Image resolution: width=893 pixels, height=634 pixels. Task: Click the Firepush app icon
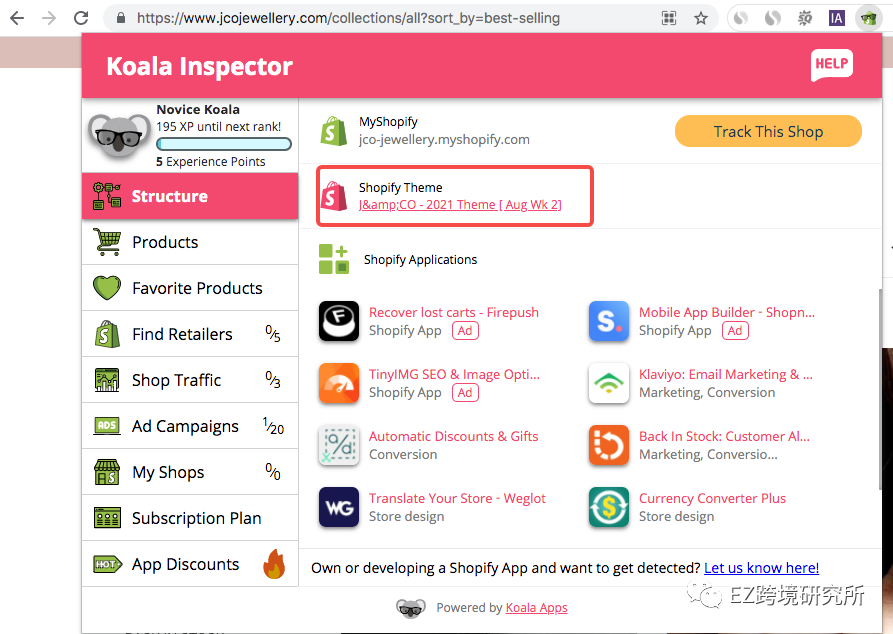(339, 321)
